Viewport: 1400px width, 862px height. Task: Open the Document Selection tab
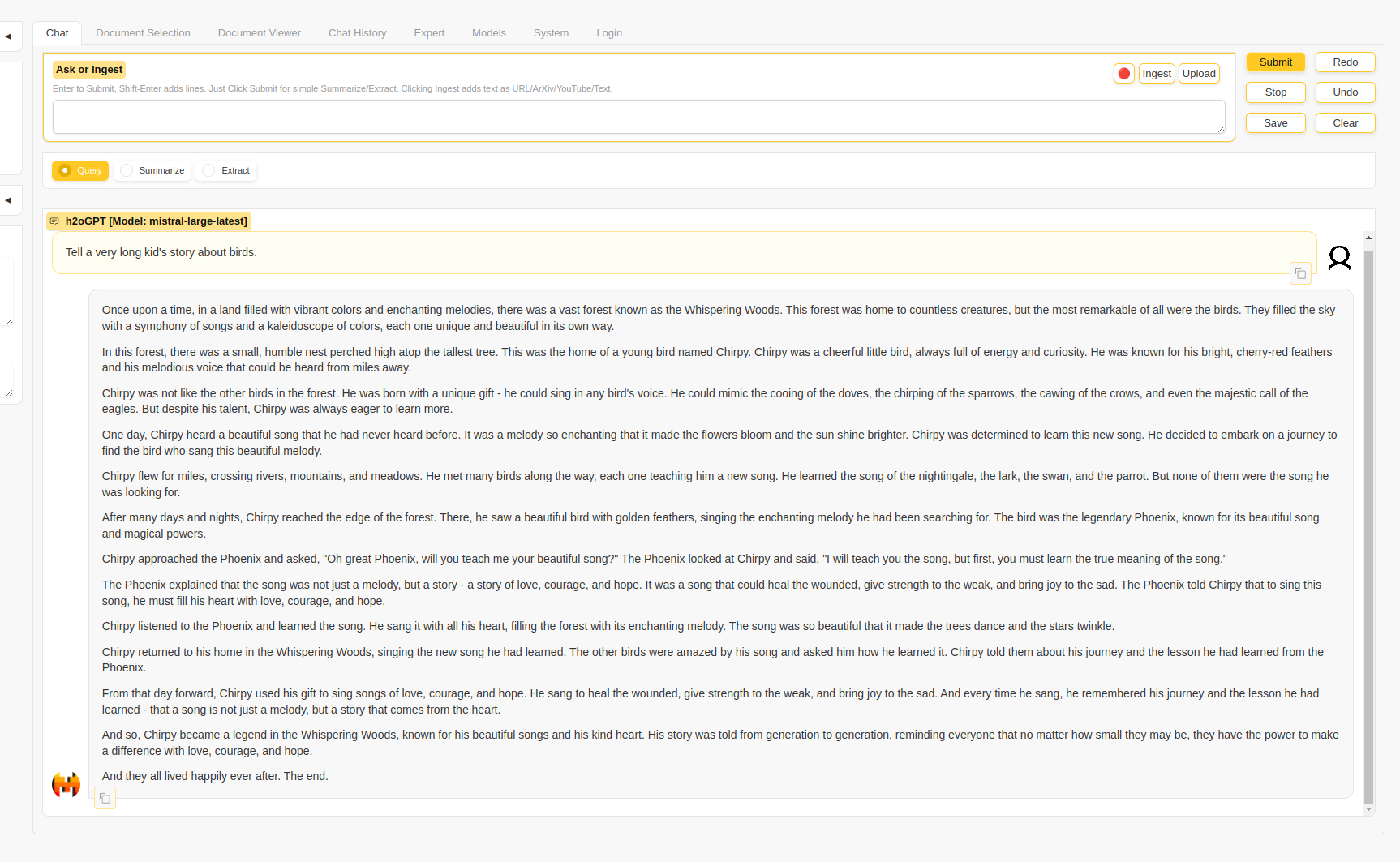tap(143, 33)
